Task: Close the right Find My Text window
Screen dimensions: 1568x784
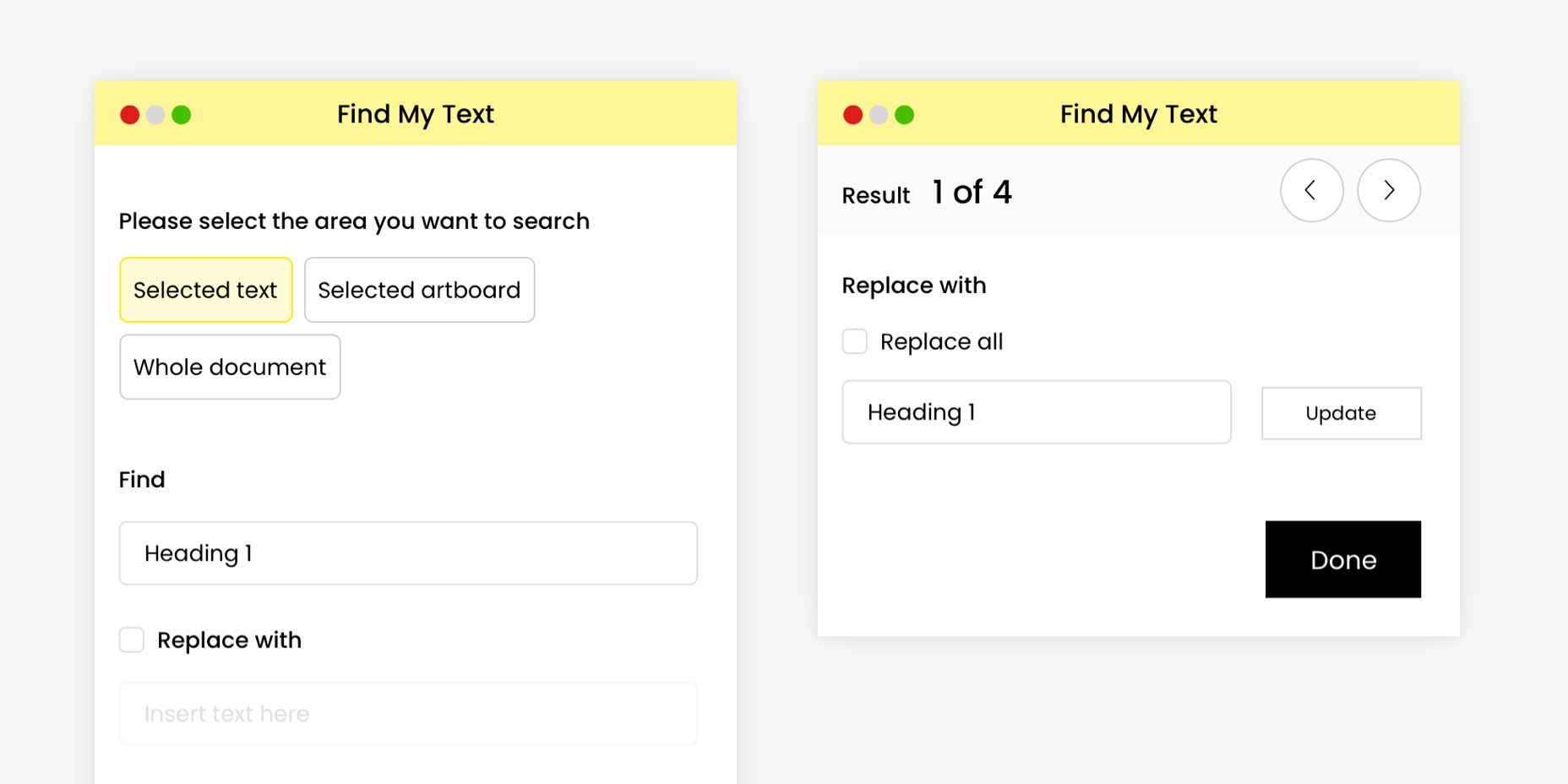Action: click(853, 115)
